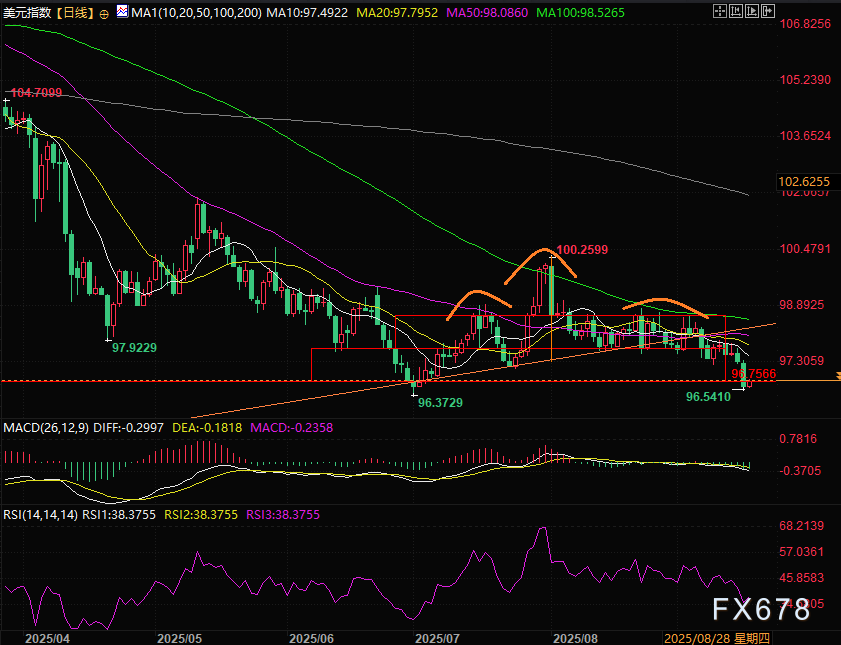This screenshot has width=841, height=645.
Task: Open RSI(14,14,14) indicator parameters
Action: click(40, 513)
